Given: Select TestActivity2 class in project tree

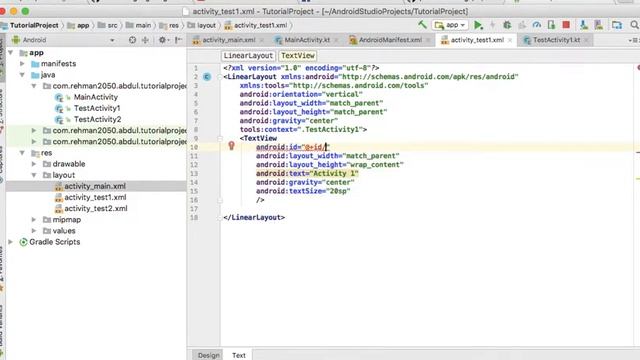Looking at the screenshot, I should (x=98, y=119).
